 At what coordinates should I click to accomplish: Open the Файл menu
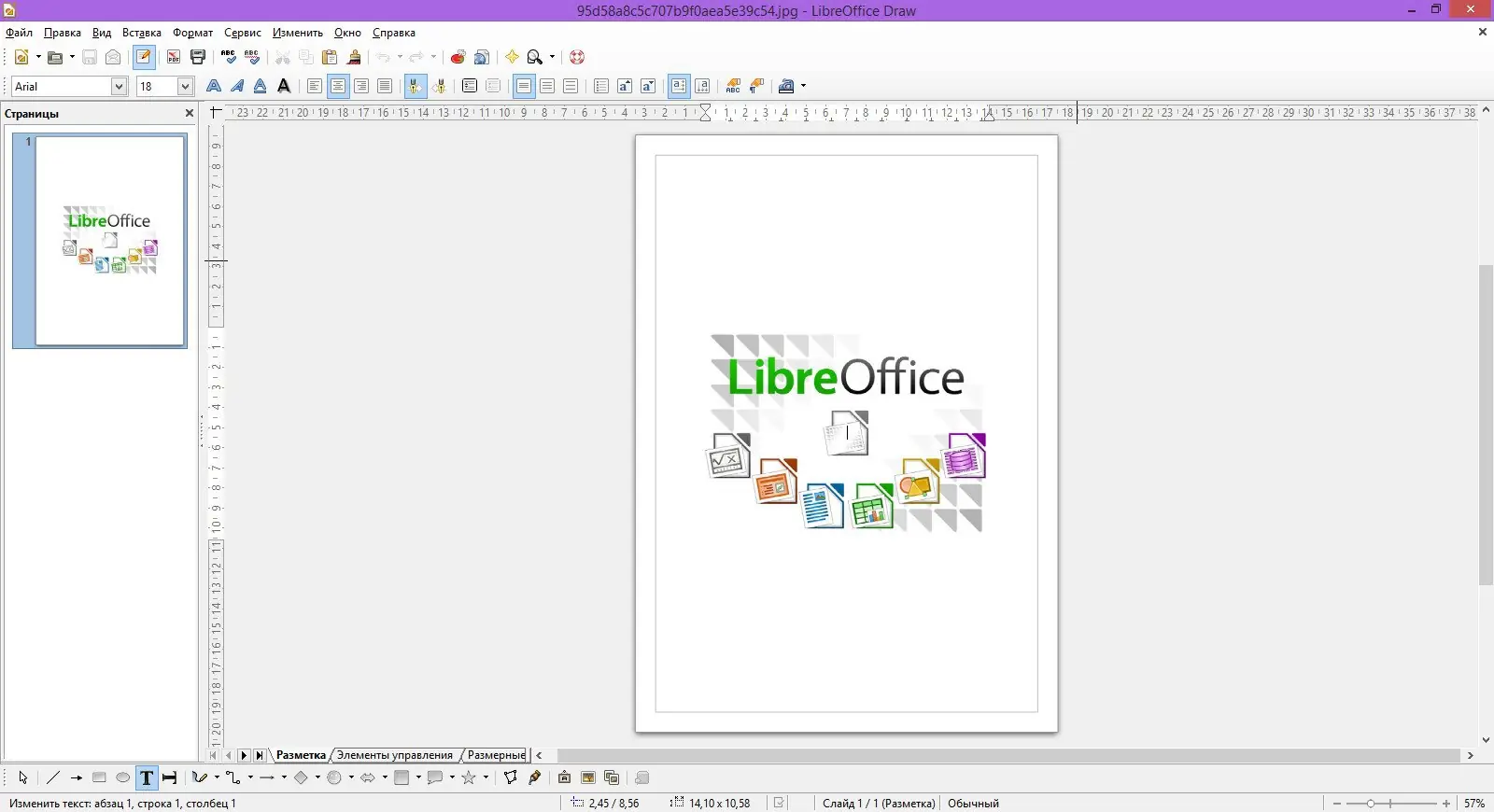[19, 33]
